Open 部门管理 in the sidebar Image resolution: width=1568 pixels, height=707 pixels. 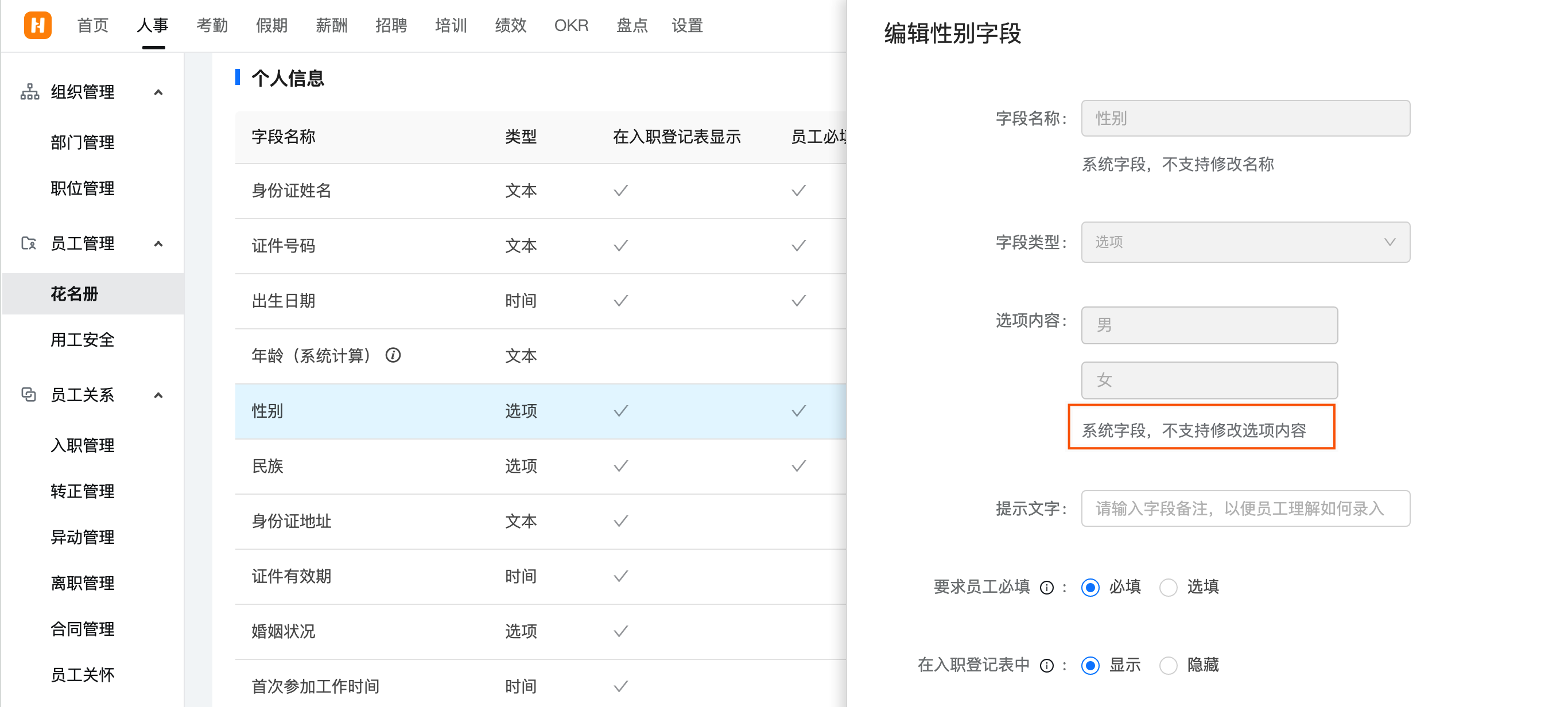click(82, 142)
